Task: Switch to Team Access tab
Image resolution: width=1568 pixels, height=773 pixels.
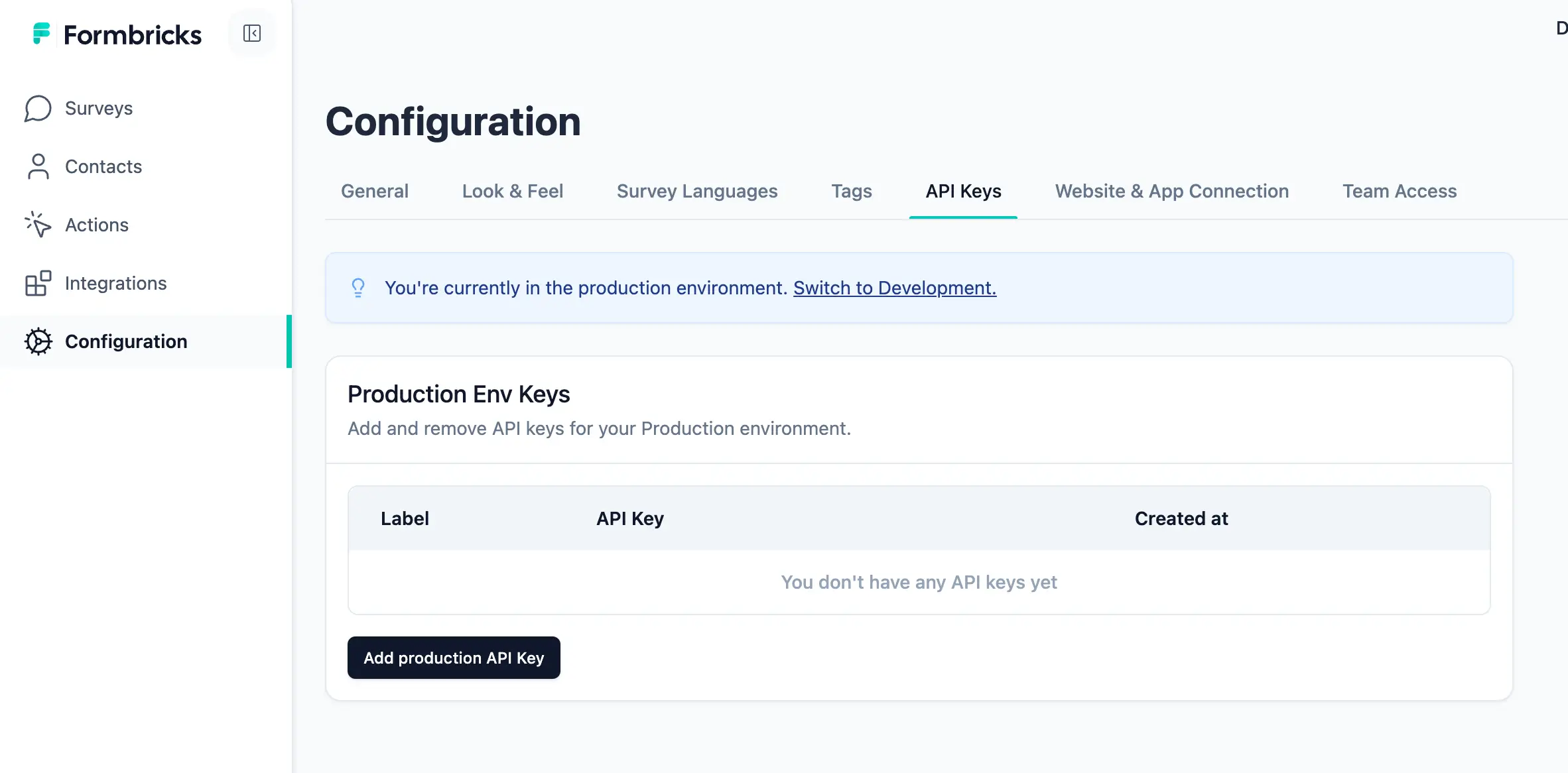Action: (1399, 191)
